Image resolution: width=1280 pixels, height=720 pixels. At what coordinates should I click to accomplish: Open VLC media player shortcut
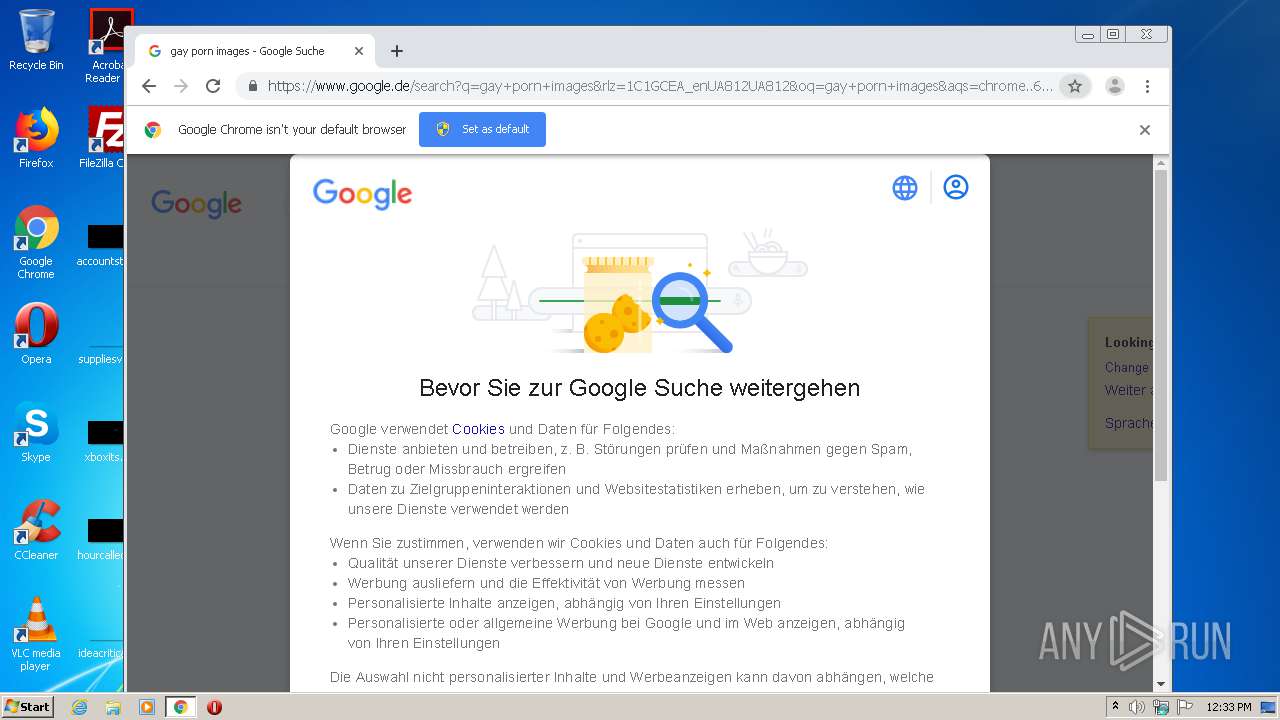(36, 634)
